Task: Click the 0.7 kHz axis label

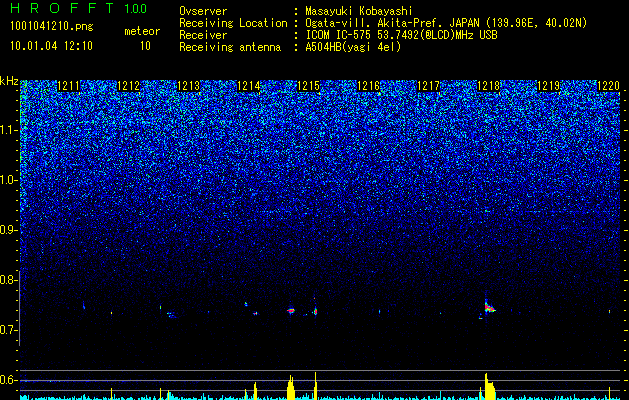Action: coord(9,330)
